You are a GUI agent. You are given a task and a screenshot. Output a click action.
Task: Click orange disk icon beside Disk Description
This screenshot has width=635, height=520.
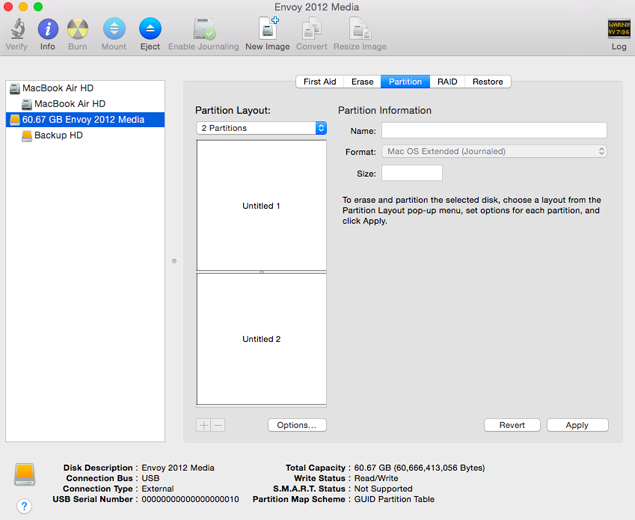tap(25, 474)
